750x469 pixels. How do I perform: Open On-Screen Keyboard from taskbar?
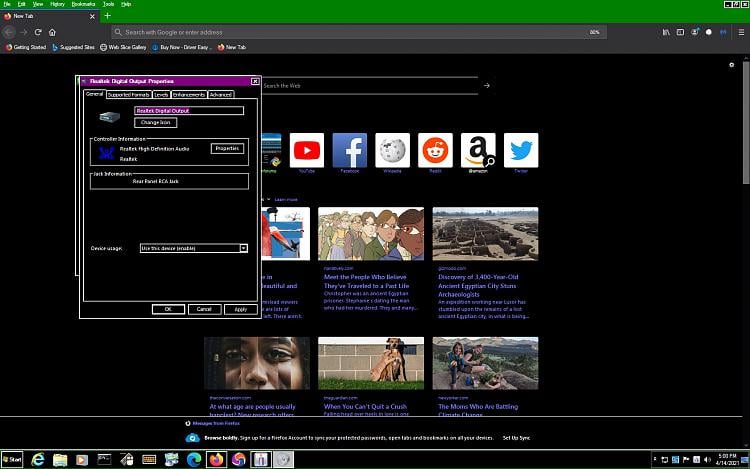(149, 459)
